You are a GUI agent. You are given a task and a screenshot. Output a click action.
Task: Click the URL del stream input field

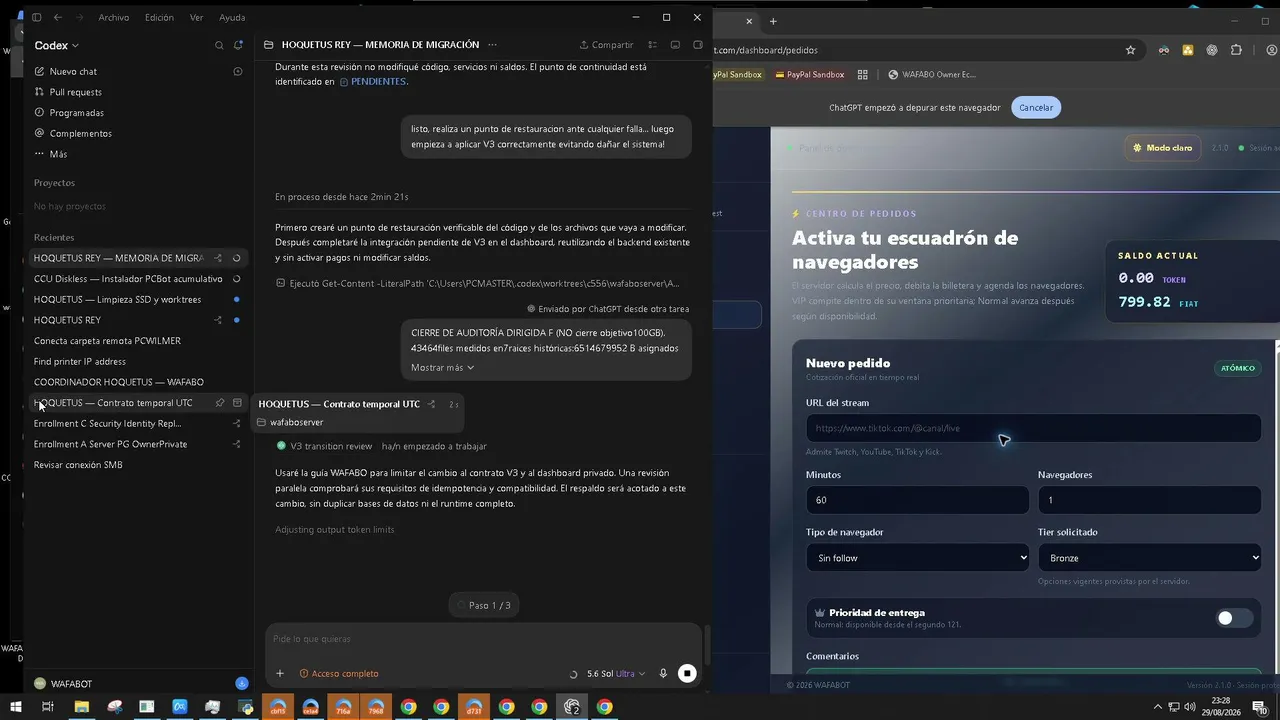[1033, 428]
